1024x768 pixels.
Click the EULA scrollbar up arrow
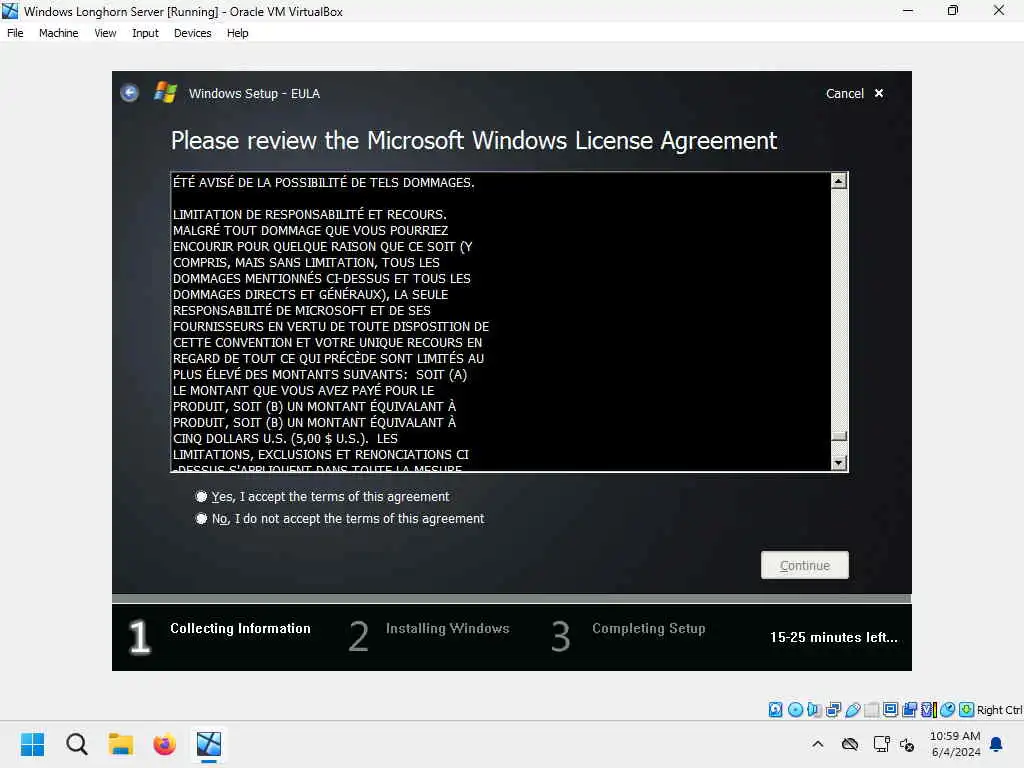click(839, 182)
